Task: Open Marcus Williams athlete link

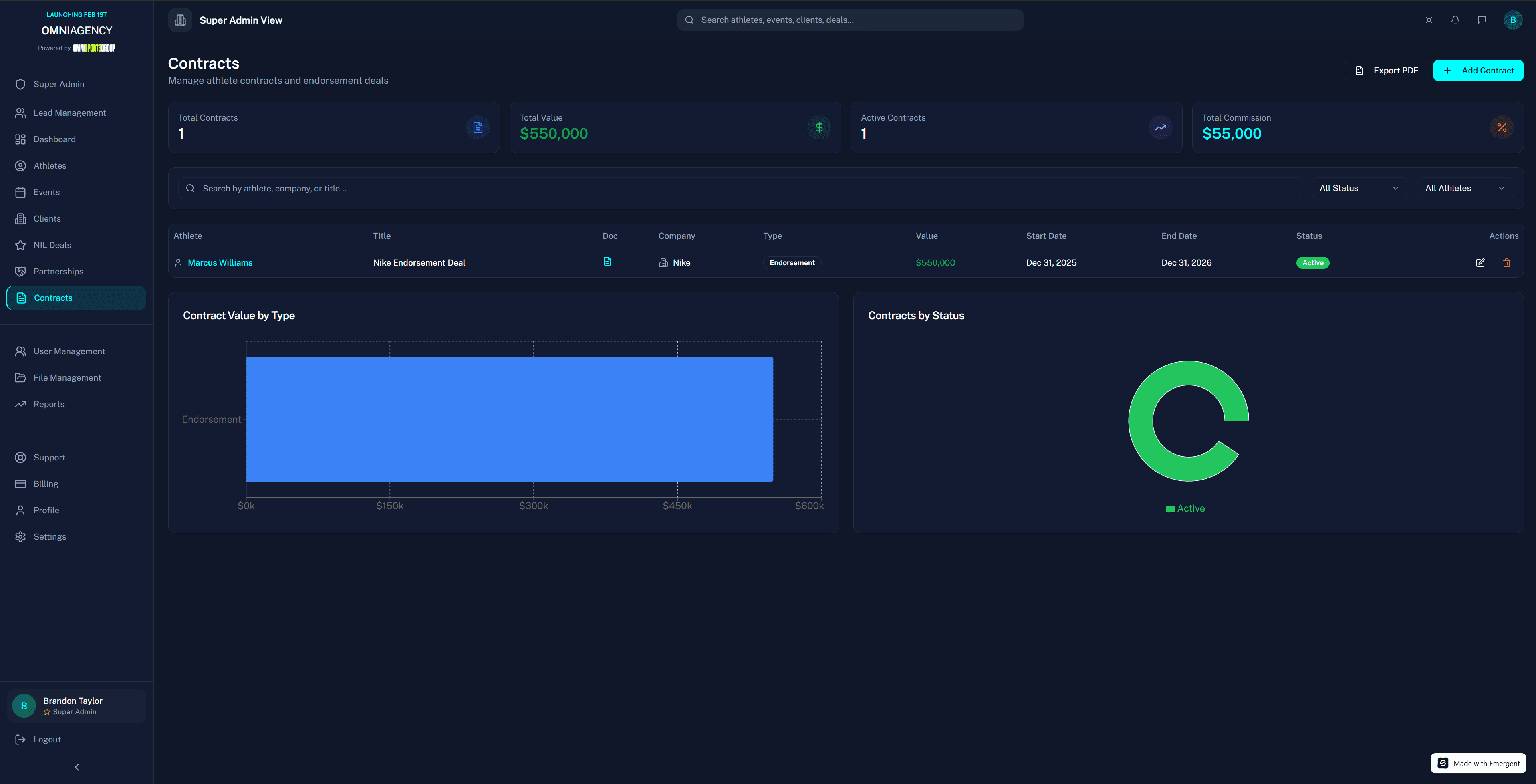Action: point(220,263)
